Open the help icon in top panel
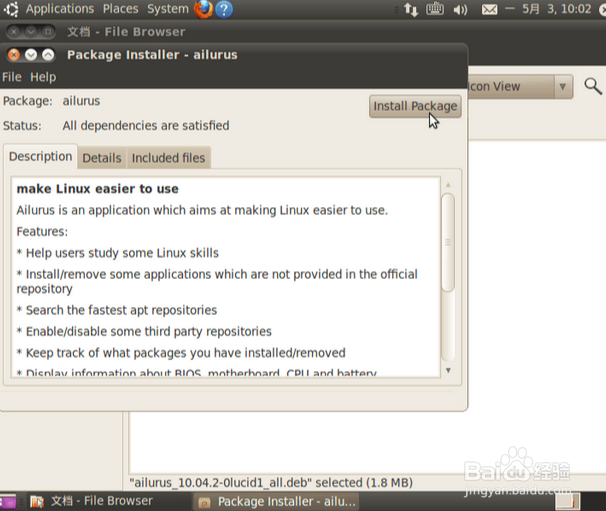This screenshot has height=511, width=606. pyautogui.click(x=224, y=9)
